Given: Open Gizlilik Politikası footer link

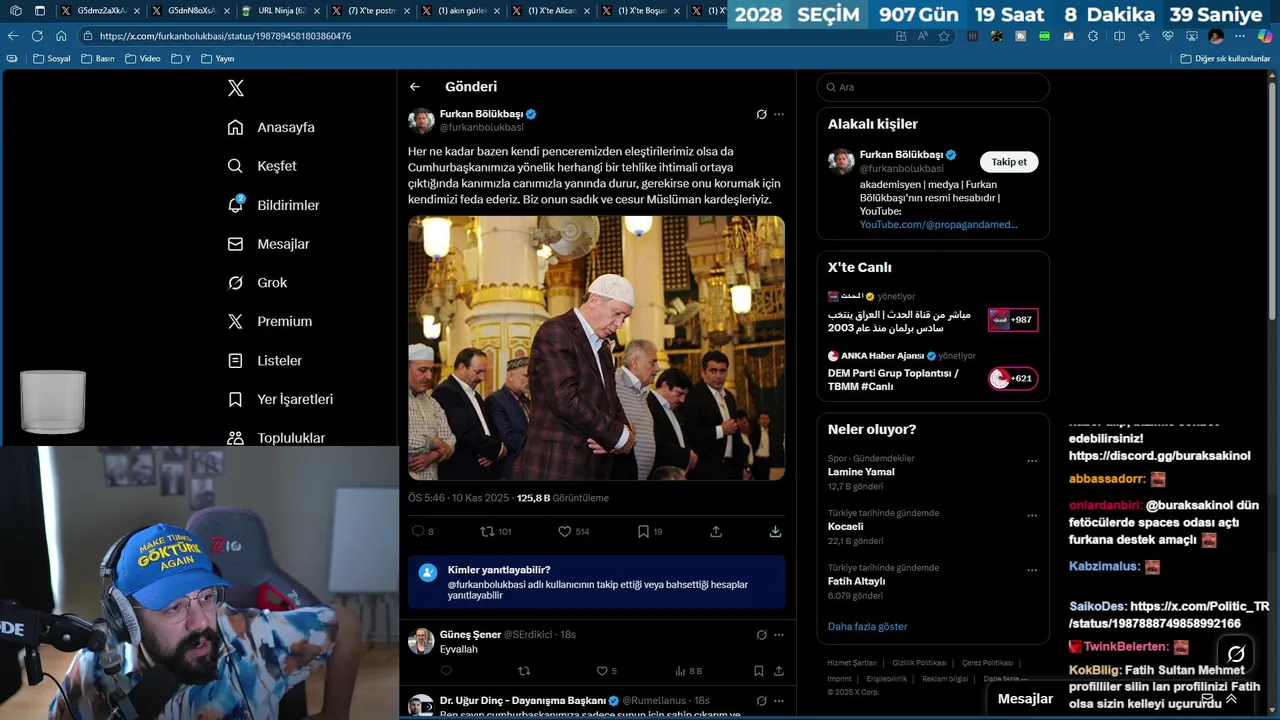Looking at the screenshot, I should point(919,663).
